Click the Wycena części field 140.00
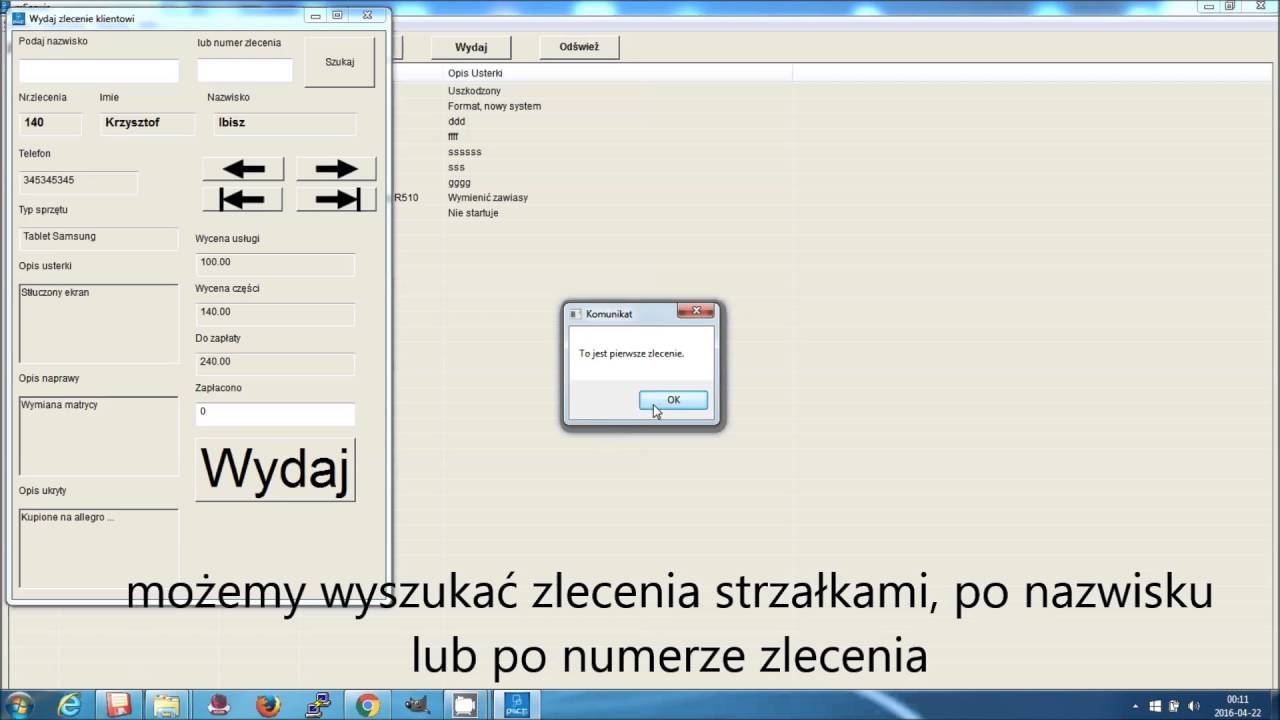The image size is (1280, 720). pos(275,313)
